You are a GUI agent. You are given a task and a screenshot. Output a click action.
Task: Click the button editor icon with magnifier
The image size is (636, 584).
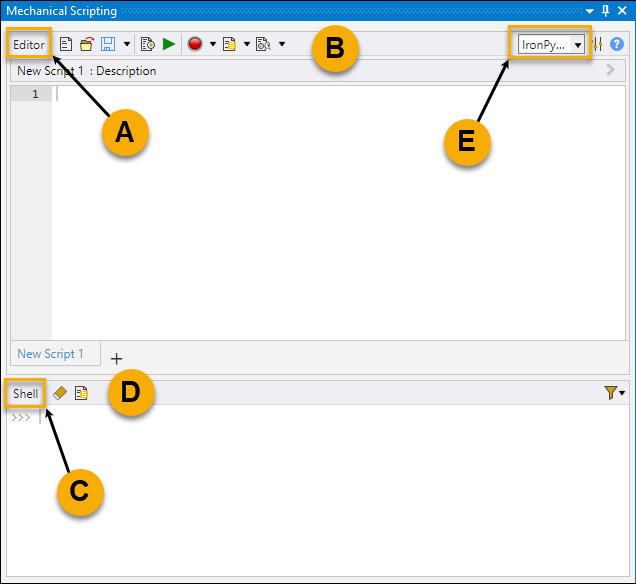coord(263,44)
